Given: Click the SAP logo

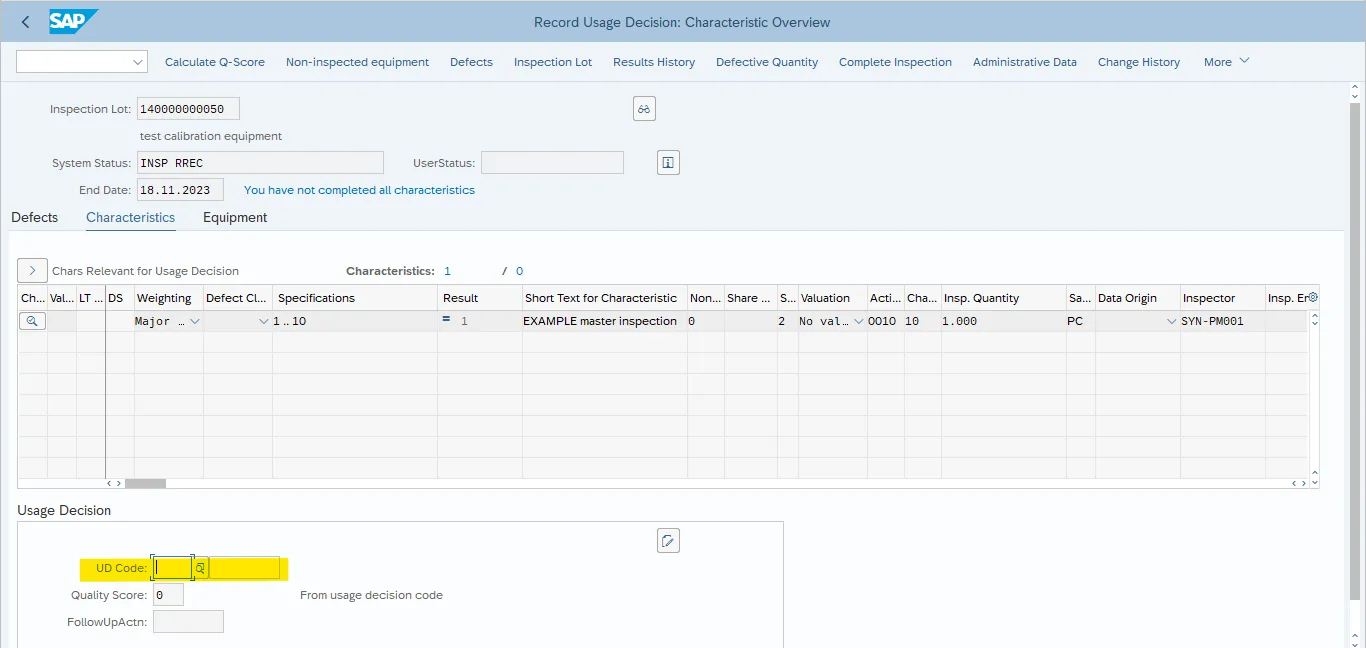Looking at the screenshot, I should [74, 21].
